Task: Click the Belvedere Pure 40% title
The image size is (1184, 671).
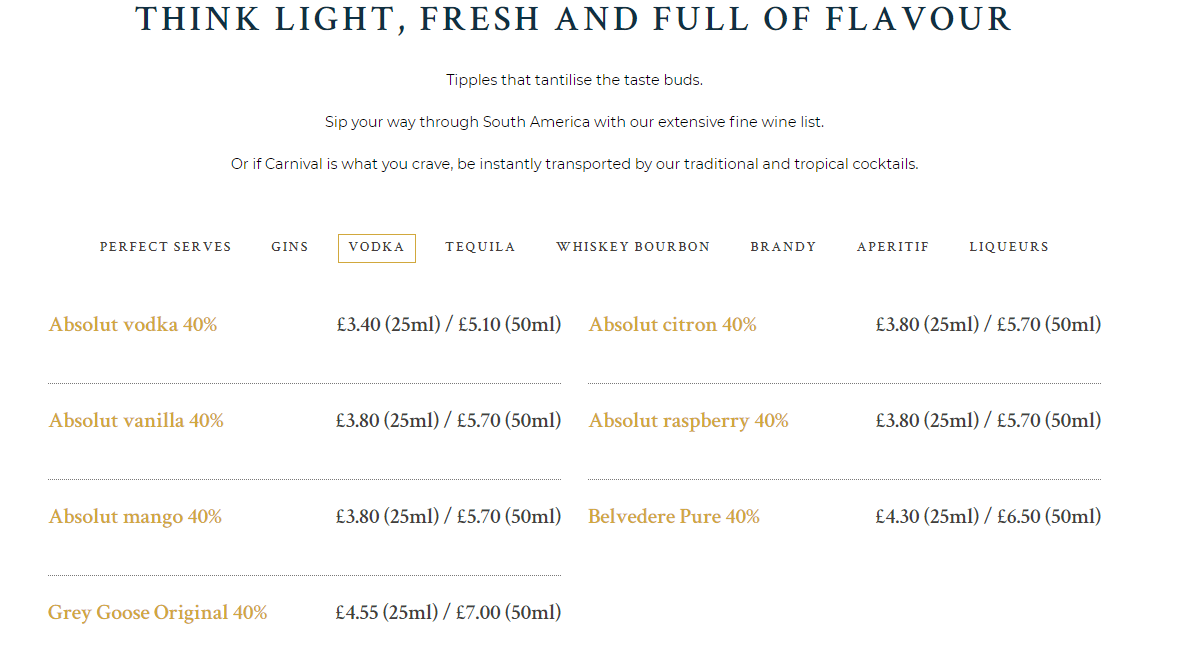Action: [674, 516]
